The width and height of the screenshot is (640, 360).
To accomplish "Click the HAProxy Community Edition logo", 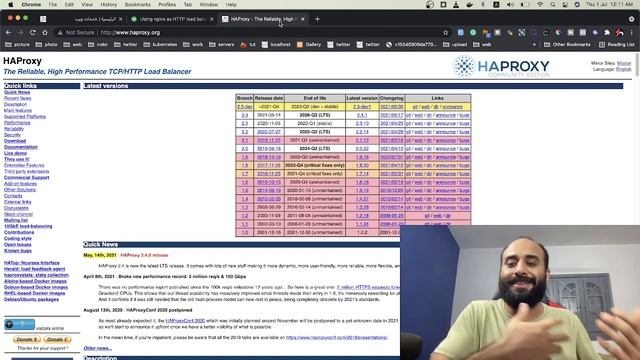I will [502, 66].
